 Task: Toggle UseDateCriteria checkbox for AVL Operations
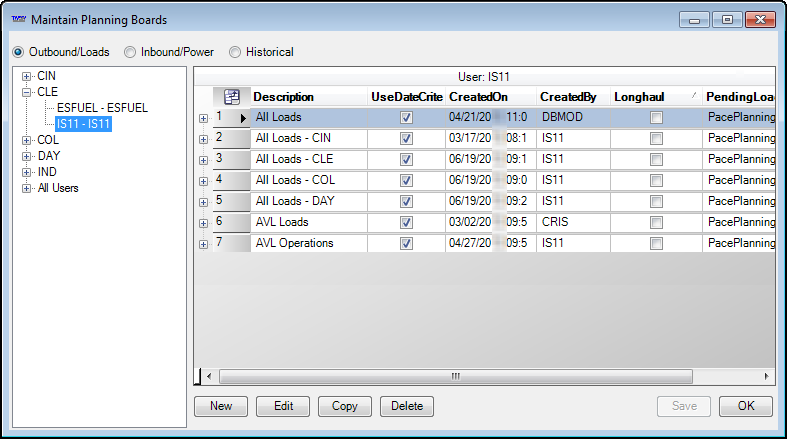[x=407, y=244]
